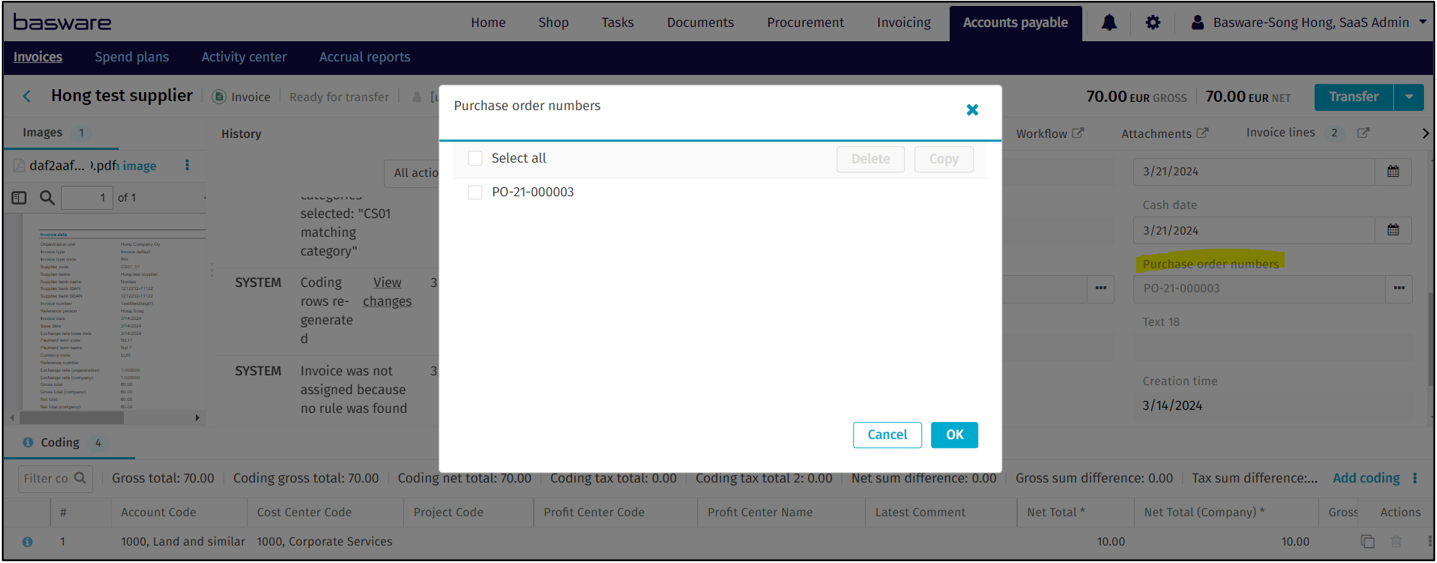Open the settings gear icon
The width and height of the screenshot is (1437, 563).
tap(1153, 22)
